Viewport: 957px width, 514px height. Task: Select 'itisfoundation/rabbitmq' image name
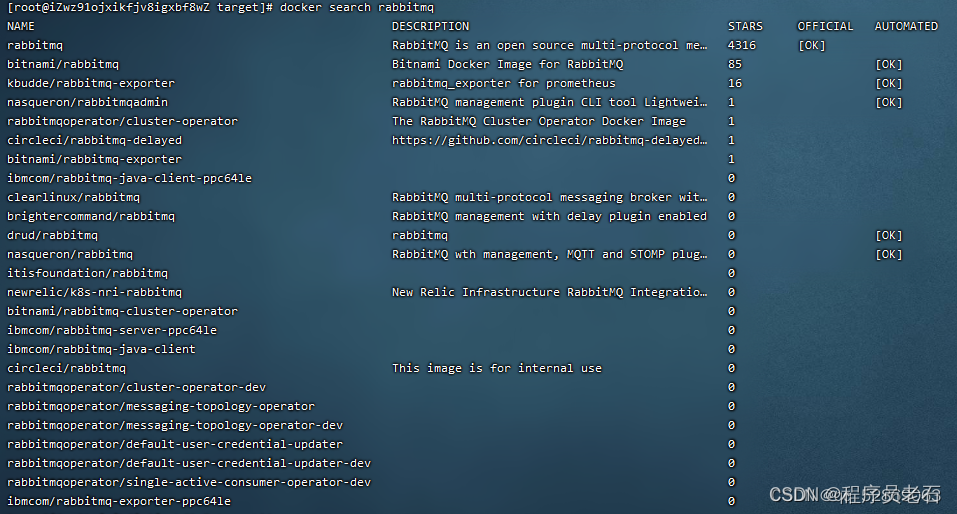coord(87,272)
